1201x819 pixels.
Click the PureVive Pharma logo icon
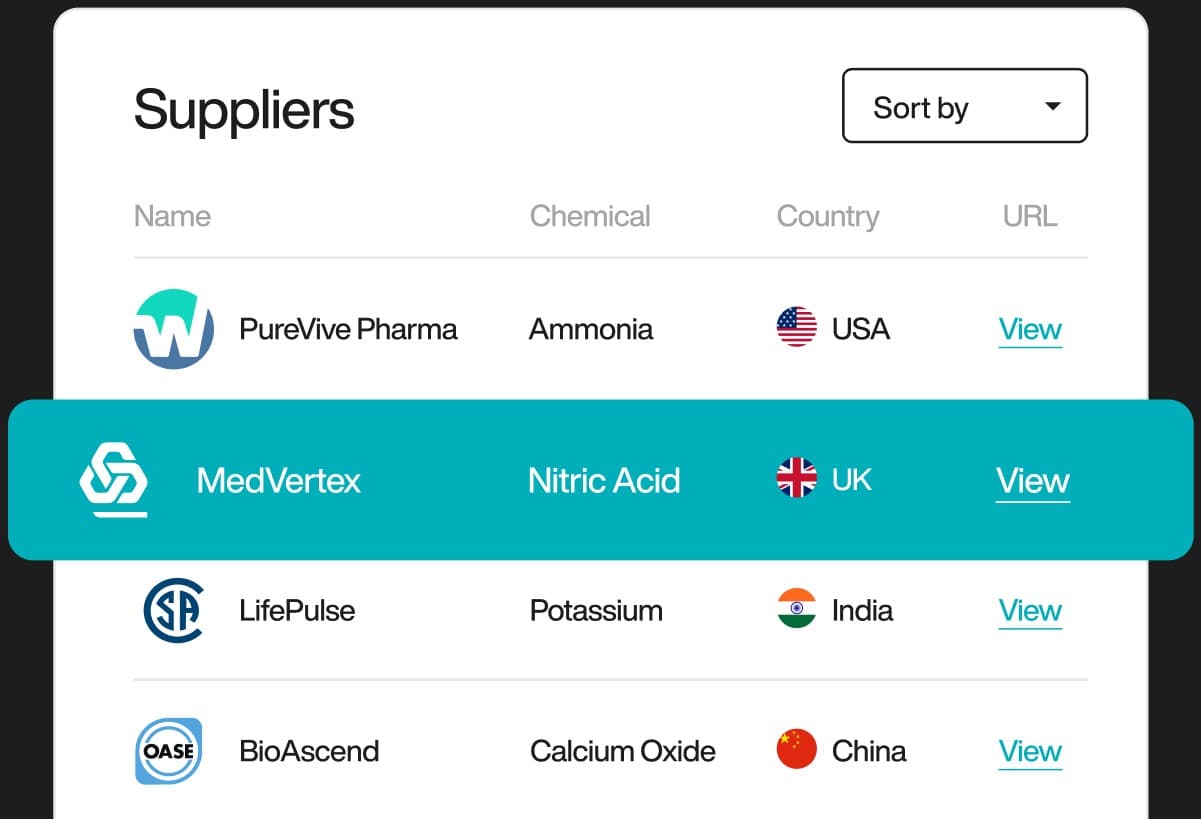click(173, 329)
